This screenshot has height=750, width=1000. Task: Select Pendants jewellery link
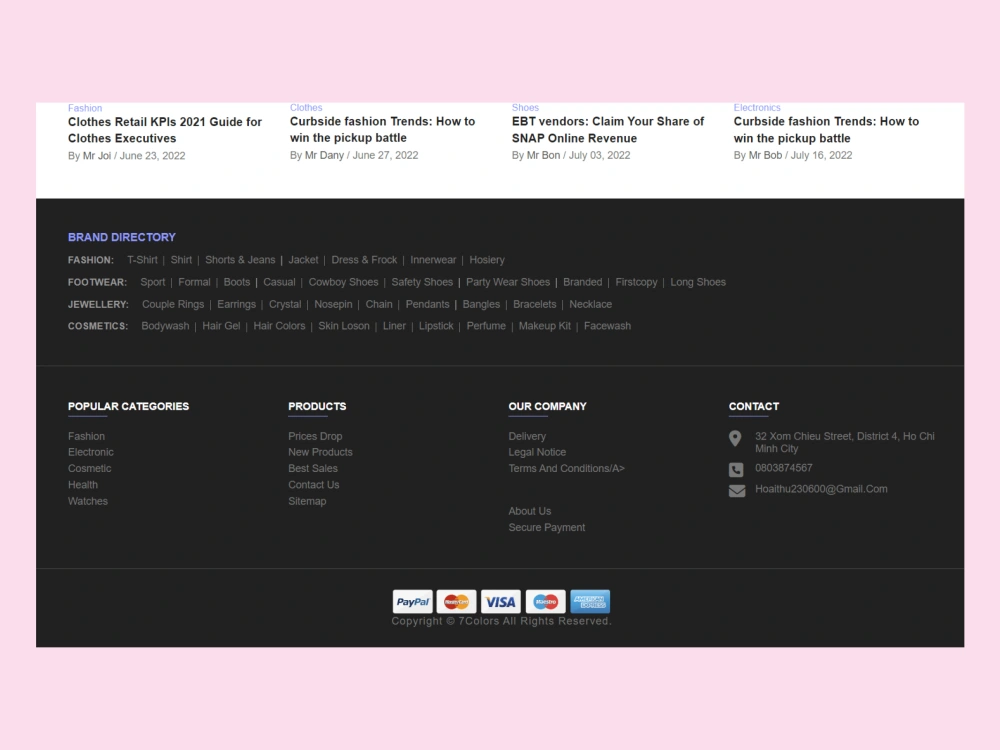pos(427,304)
